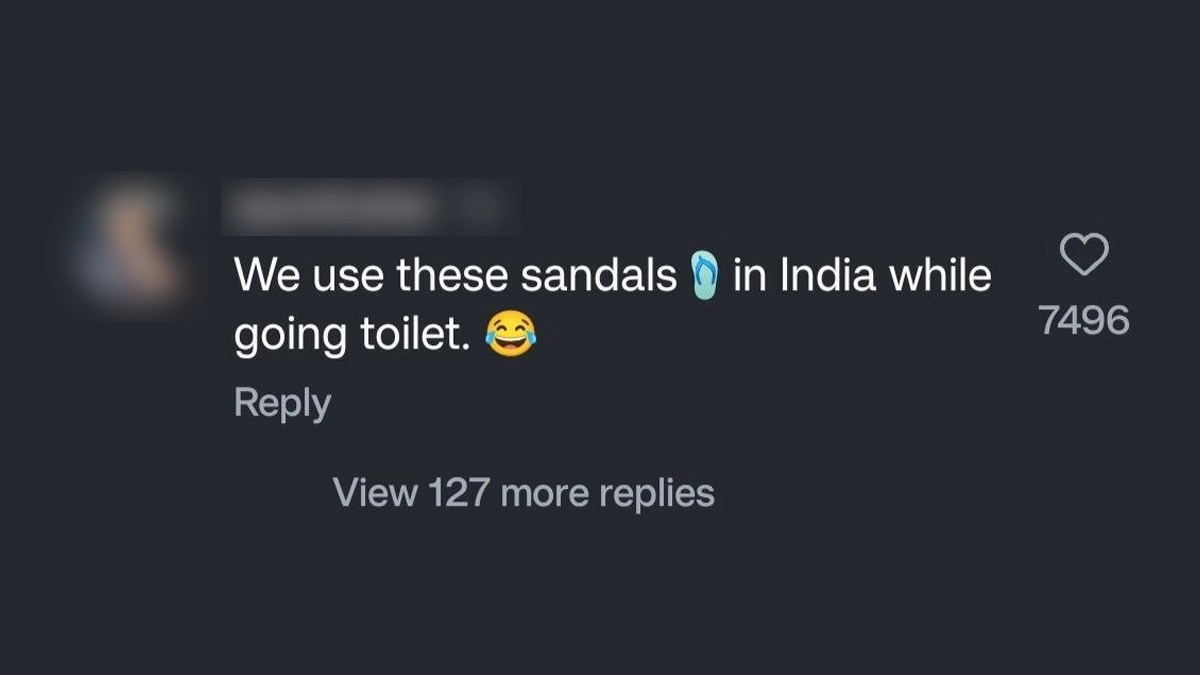Viewport: 1200px width, 675px height.
Task: Click "more replies" text below the comment
Action: [607, 492]
